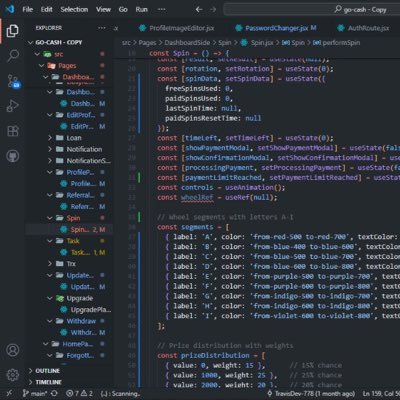Open the EditPr... modified file
Screen dimensions: 400x400
point(69,126)
